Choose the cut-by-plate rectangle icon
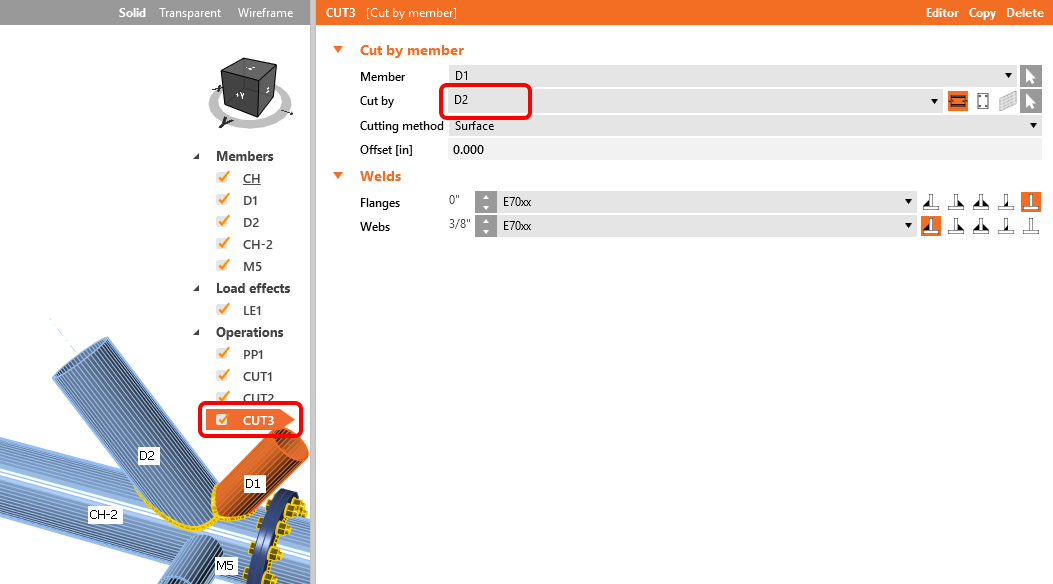The image size is (1053, 584). click(982, 101)
